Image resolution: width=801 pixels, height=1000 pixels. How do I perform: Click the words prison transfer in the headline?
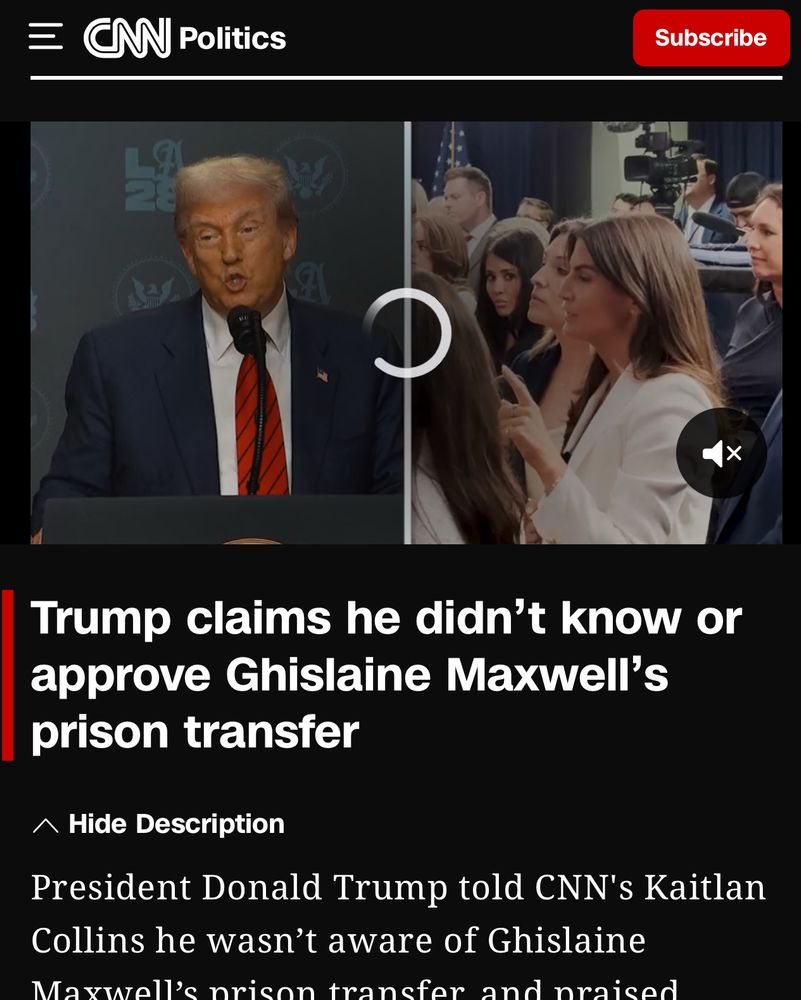[195, 732]
